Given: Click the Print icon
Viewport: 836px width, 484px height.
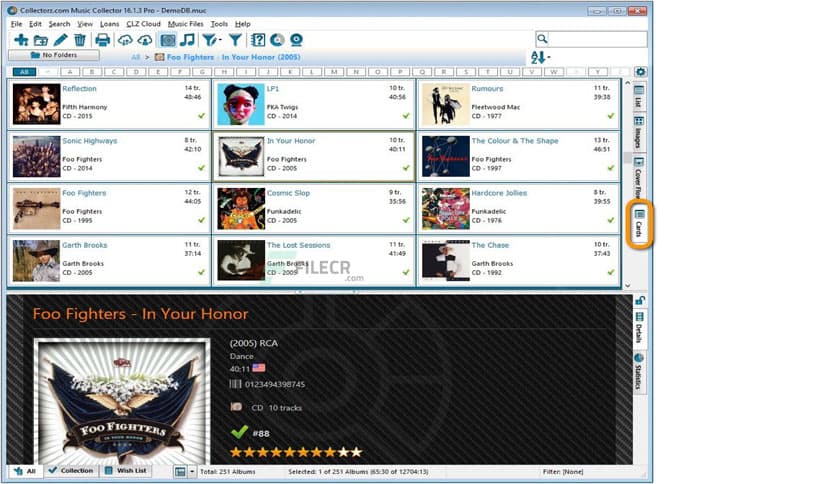Looking at the screenshot, I should coord(102,40).
